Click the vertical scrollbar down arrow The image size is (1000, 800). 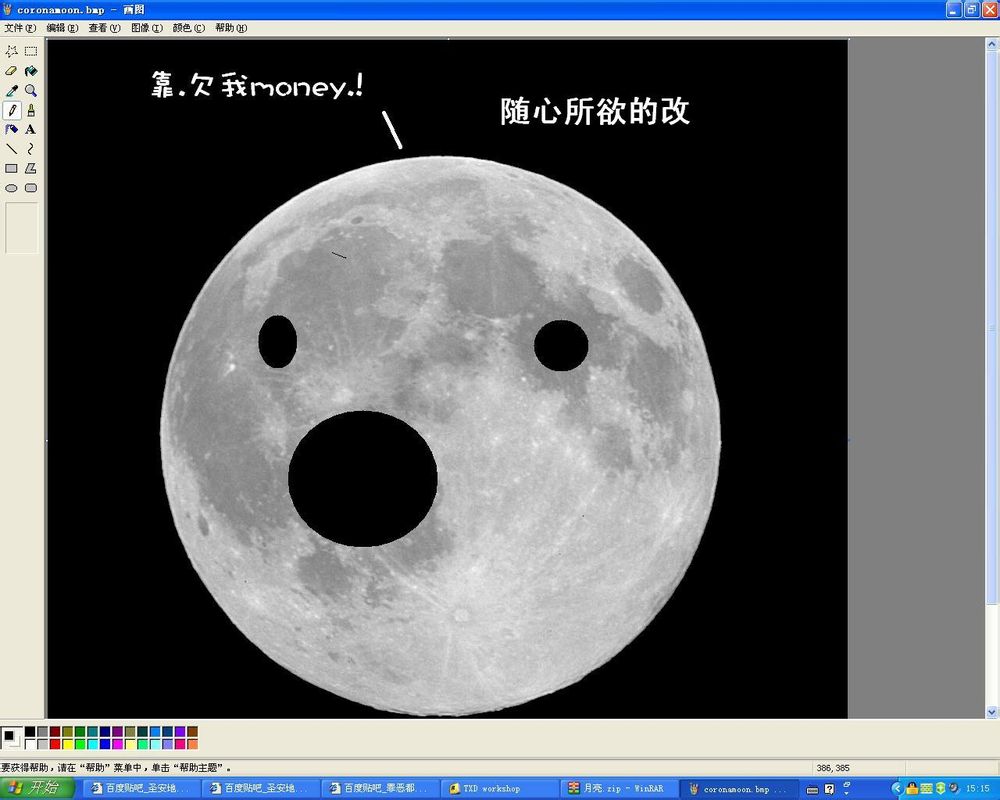coord(992,711)
